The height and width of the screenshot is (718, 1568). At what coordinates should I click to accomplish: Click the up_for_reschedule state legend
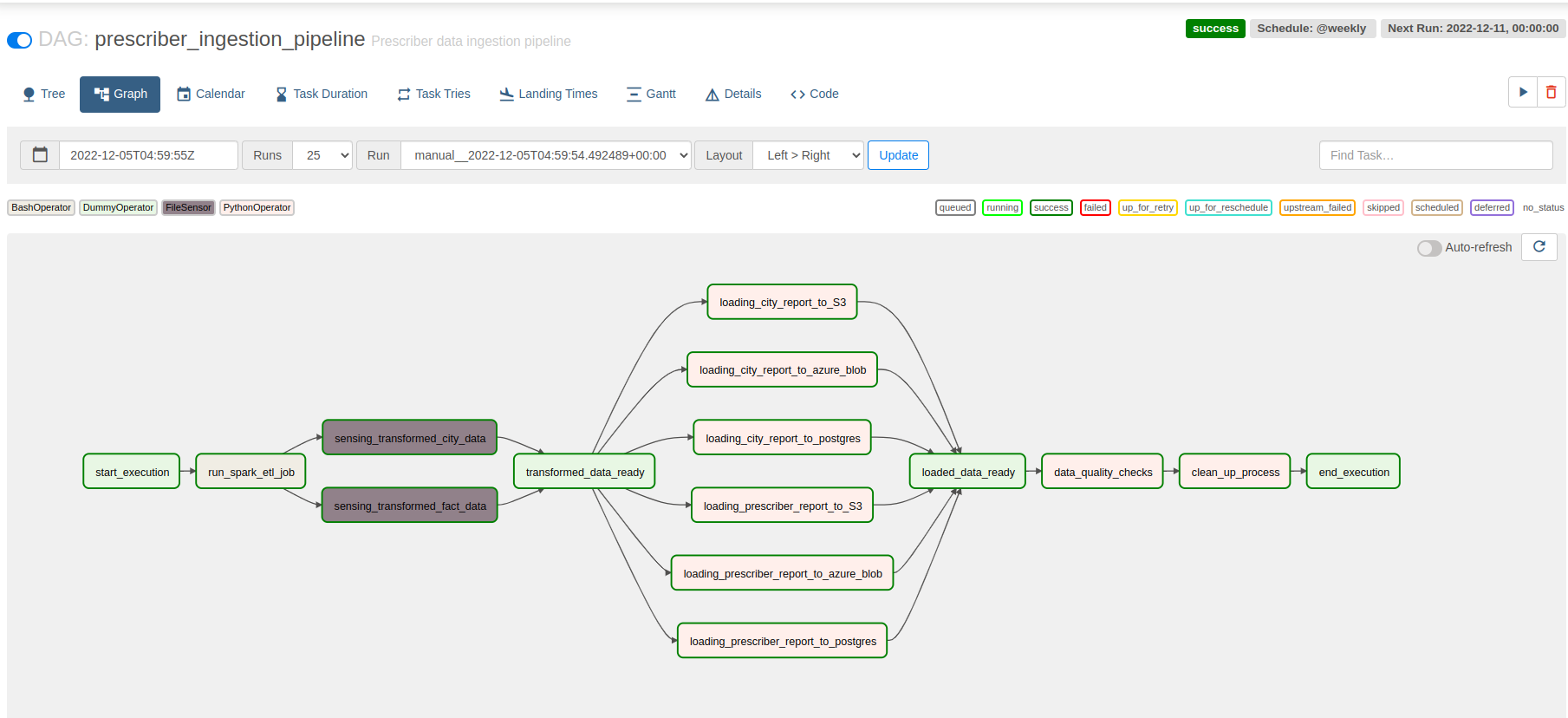click(1228, 207)
